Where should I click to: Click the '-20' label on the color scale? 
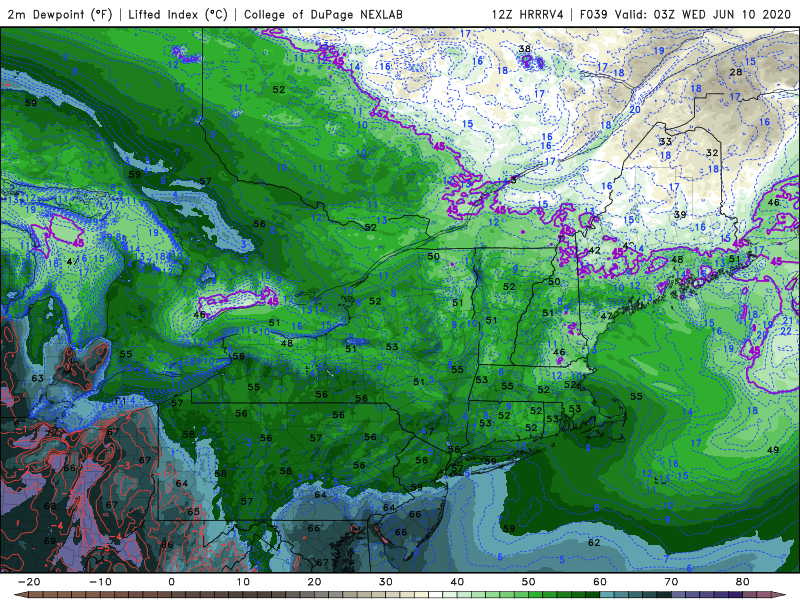click(x=29, y=582)
